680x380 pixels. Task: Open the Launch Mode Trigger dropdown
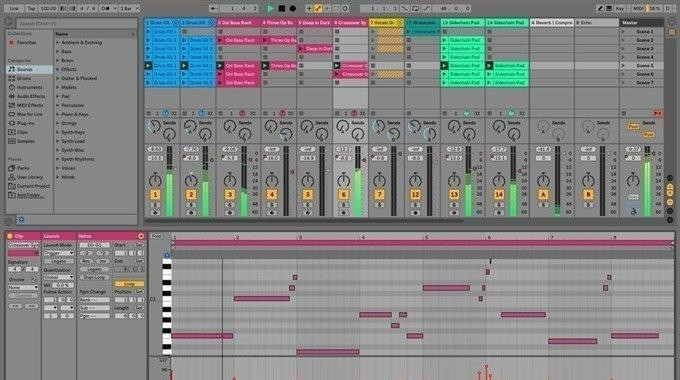[59, 253]
